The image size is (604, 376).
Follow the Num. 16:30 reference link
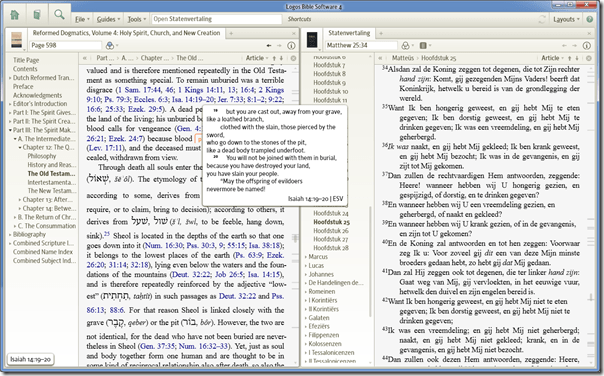[x=164, y=245]
